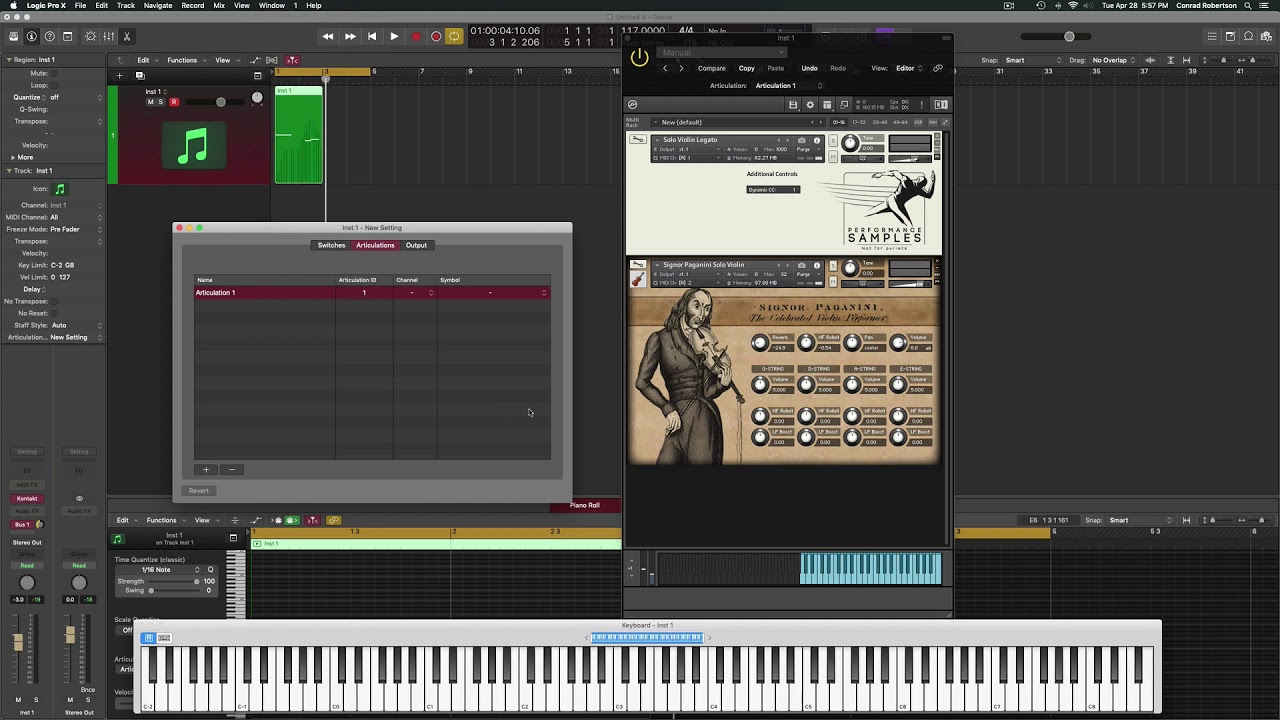This screenshot has height=720, width=1280.
Task: Open Smart Controls dial icon
Action: [90, 37]
